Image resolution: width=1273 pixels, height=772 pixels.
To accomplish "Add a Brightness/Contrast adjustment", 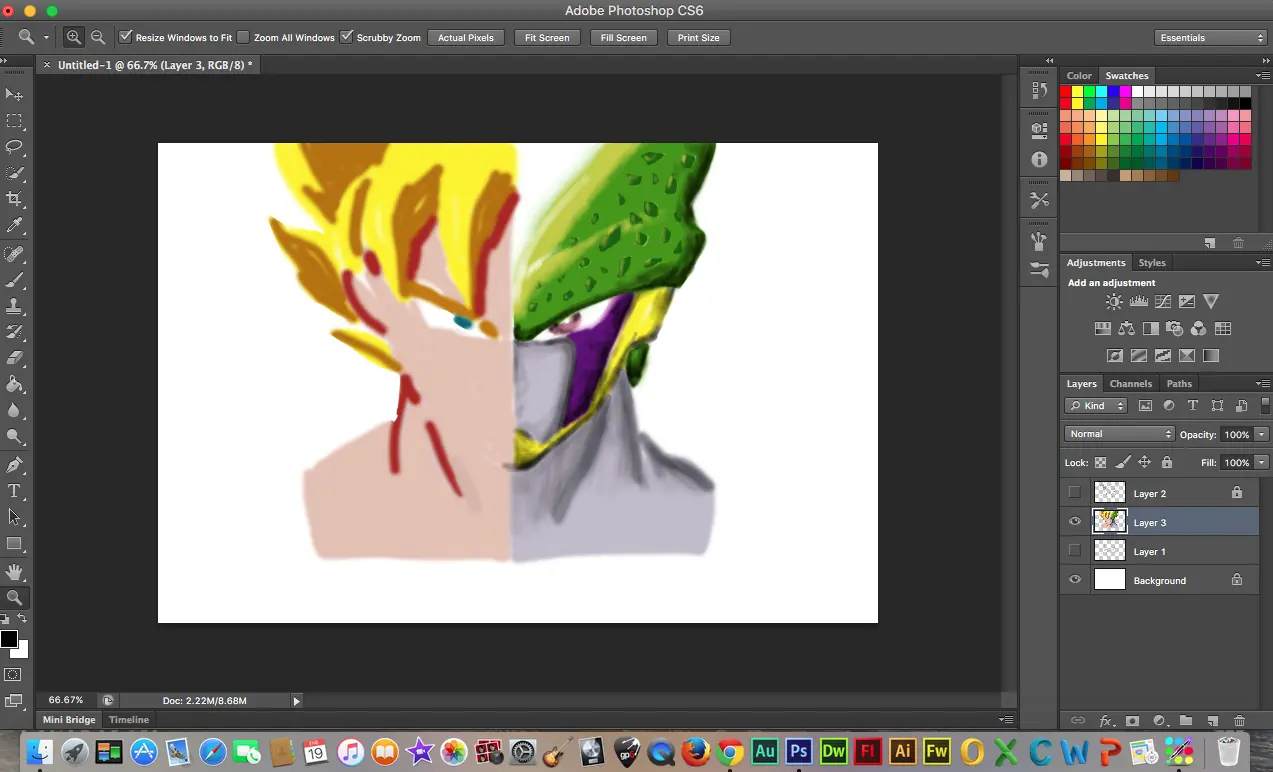I will (x=1114, y=301).
